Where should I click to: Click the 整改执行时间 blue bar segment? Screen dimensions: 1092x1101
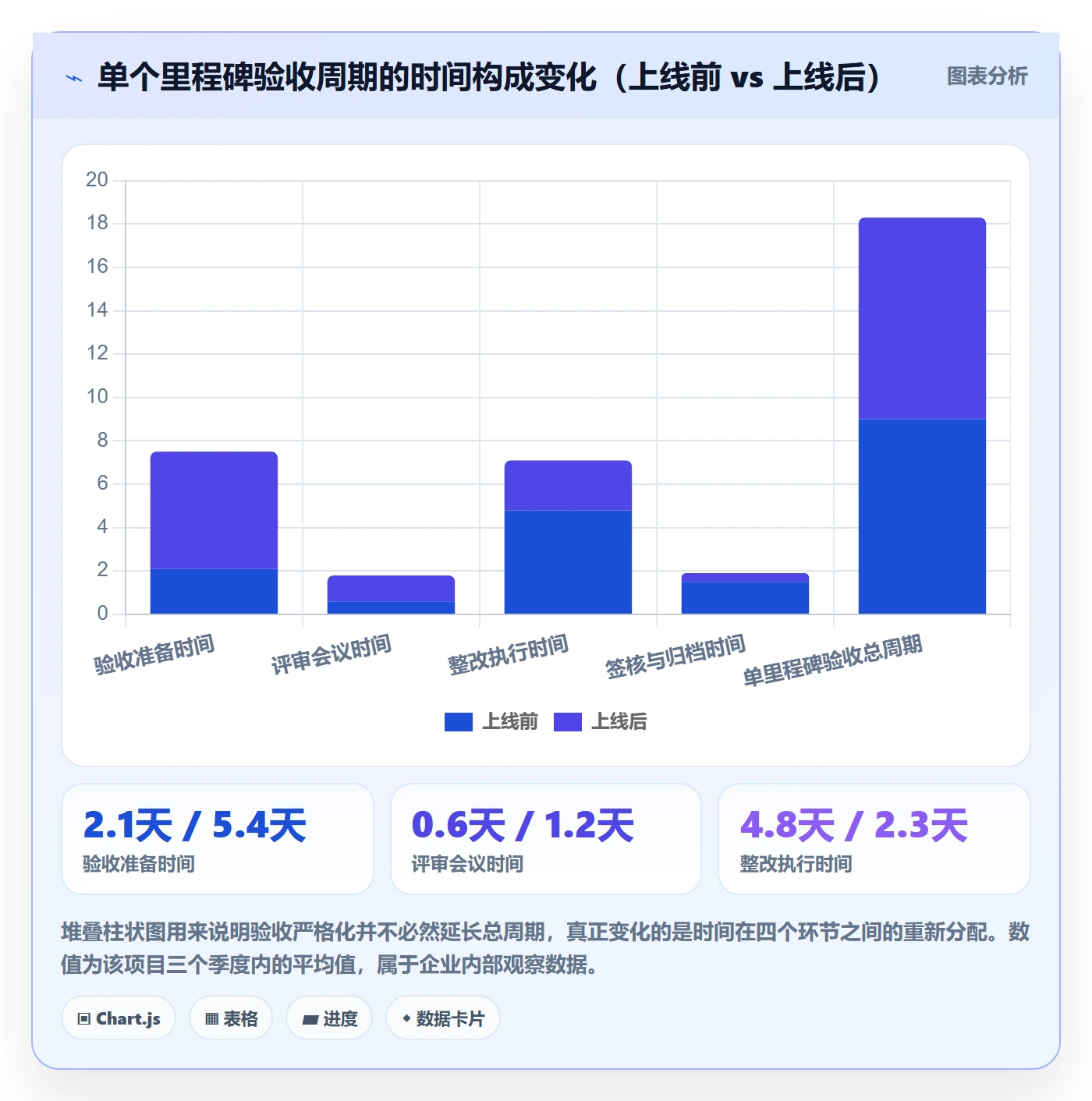coord(568,561)
